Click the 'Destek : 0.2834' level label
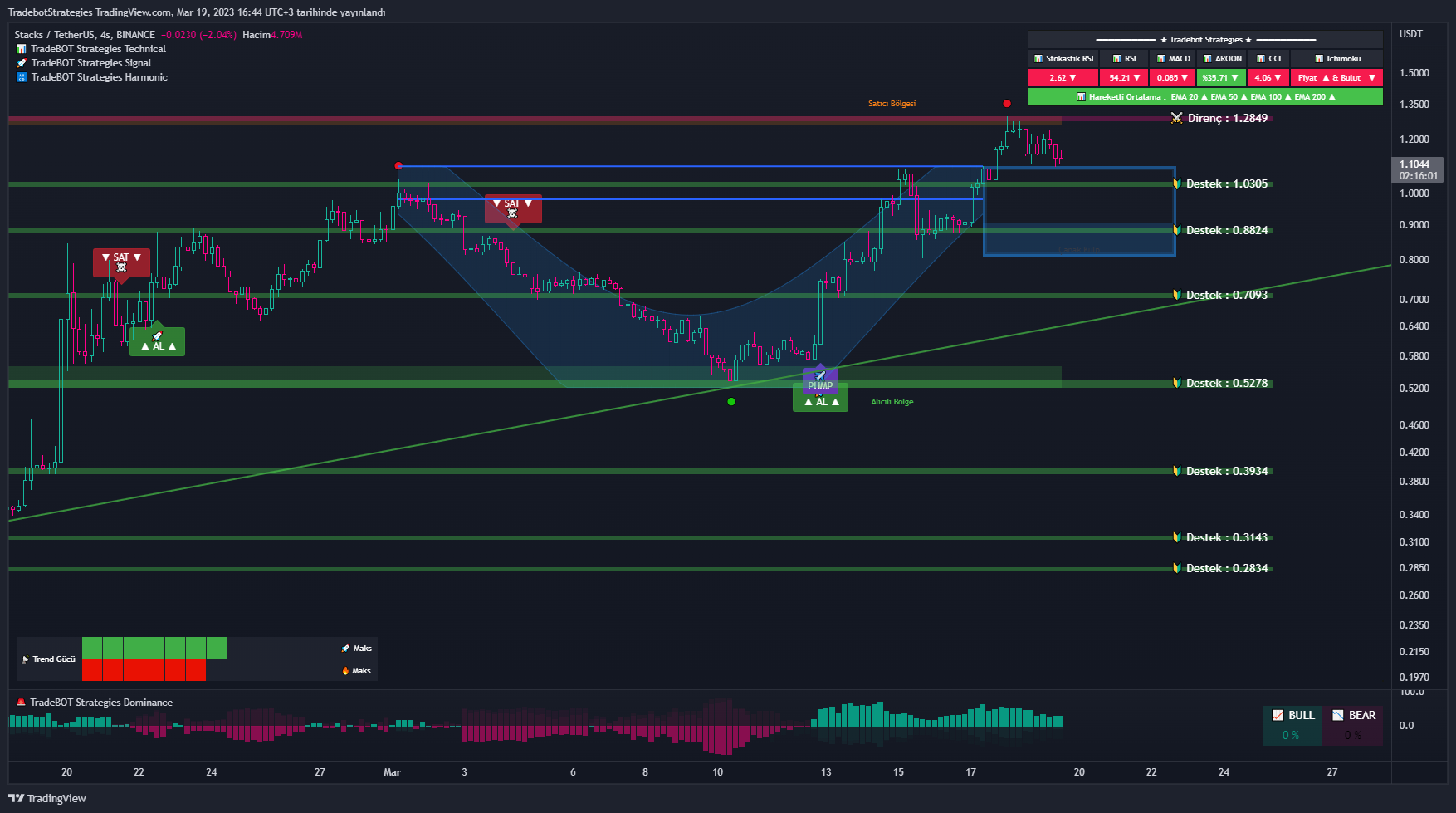This screenshot has height=813, width=1456. 1227,568
